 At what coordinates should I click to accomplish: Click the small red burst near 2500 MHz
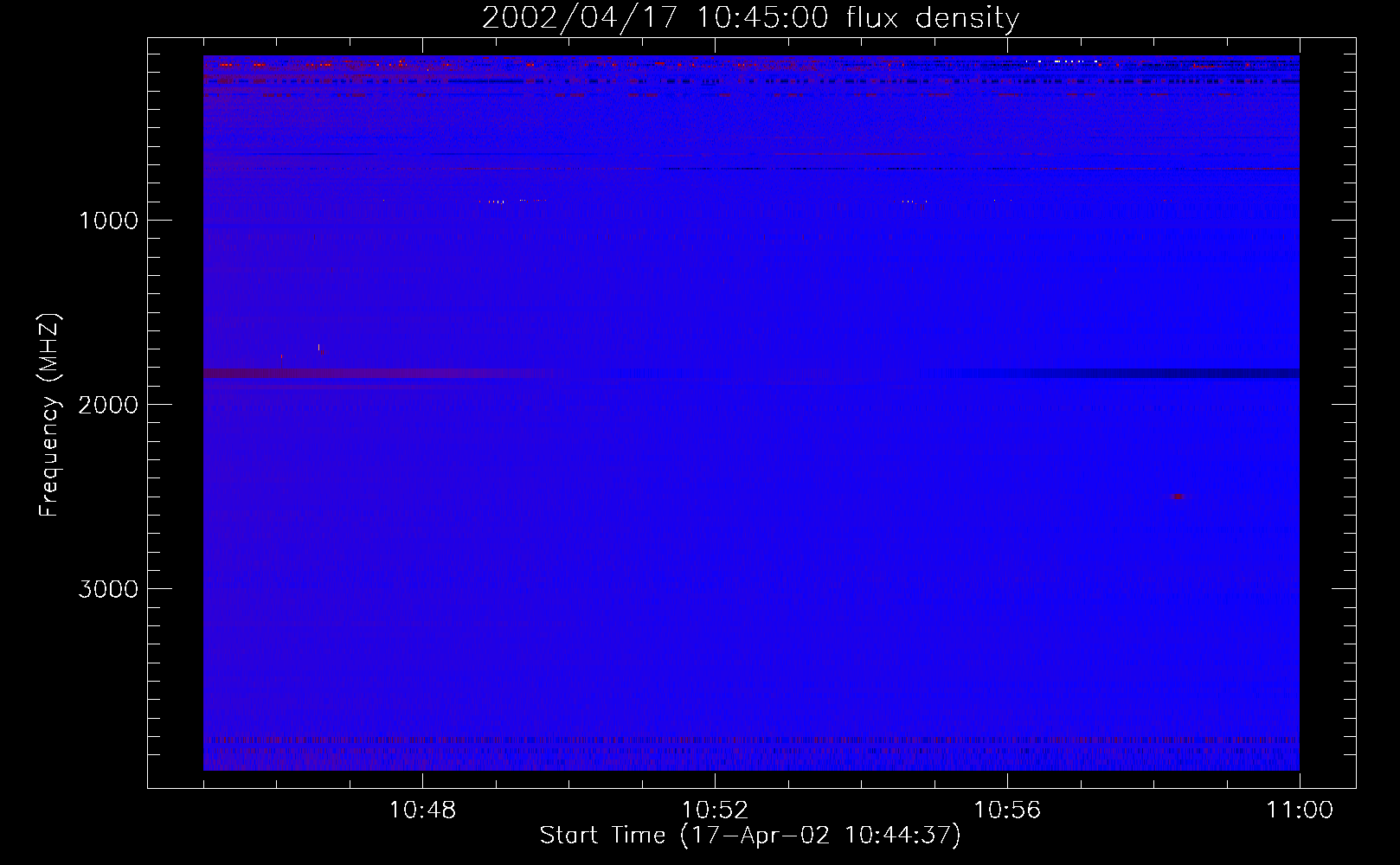[x=1177, y=497]
